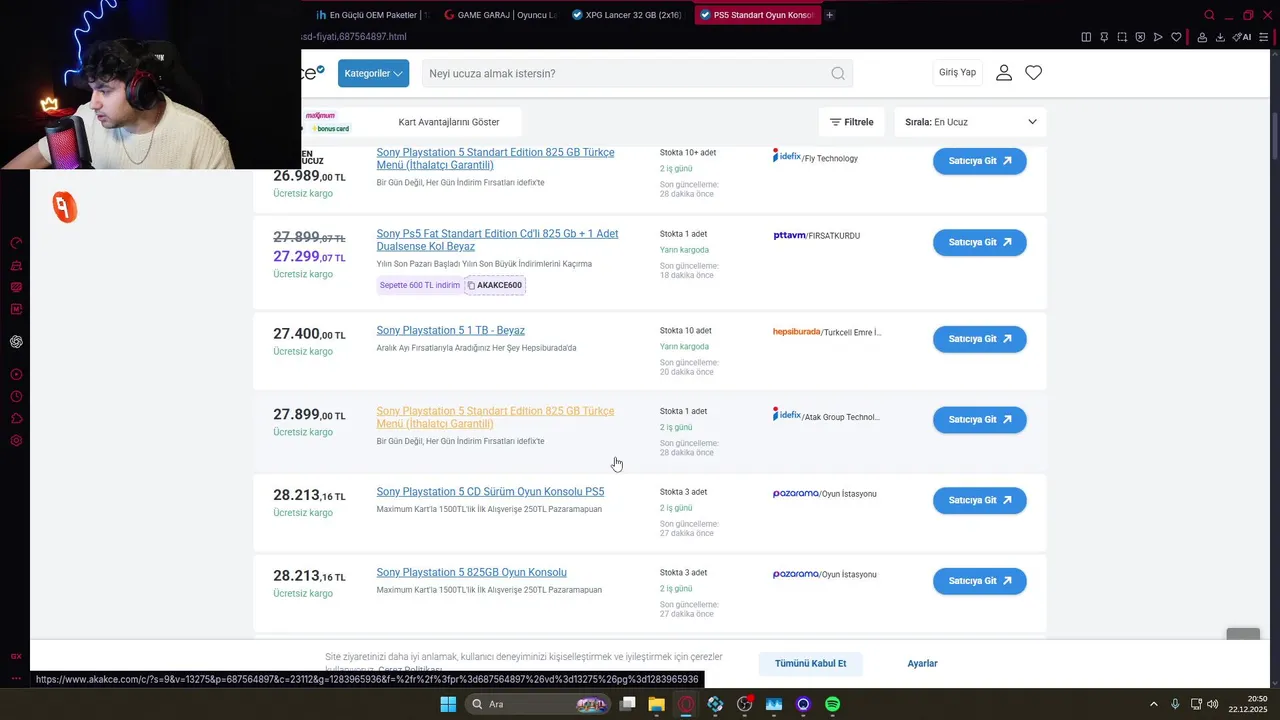The height and width of the screenshot is (720, 1280).
Task: Click the split screen icon in address bar
Action: [1086, 37]
